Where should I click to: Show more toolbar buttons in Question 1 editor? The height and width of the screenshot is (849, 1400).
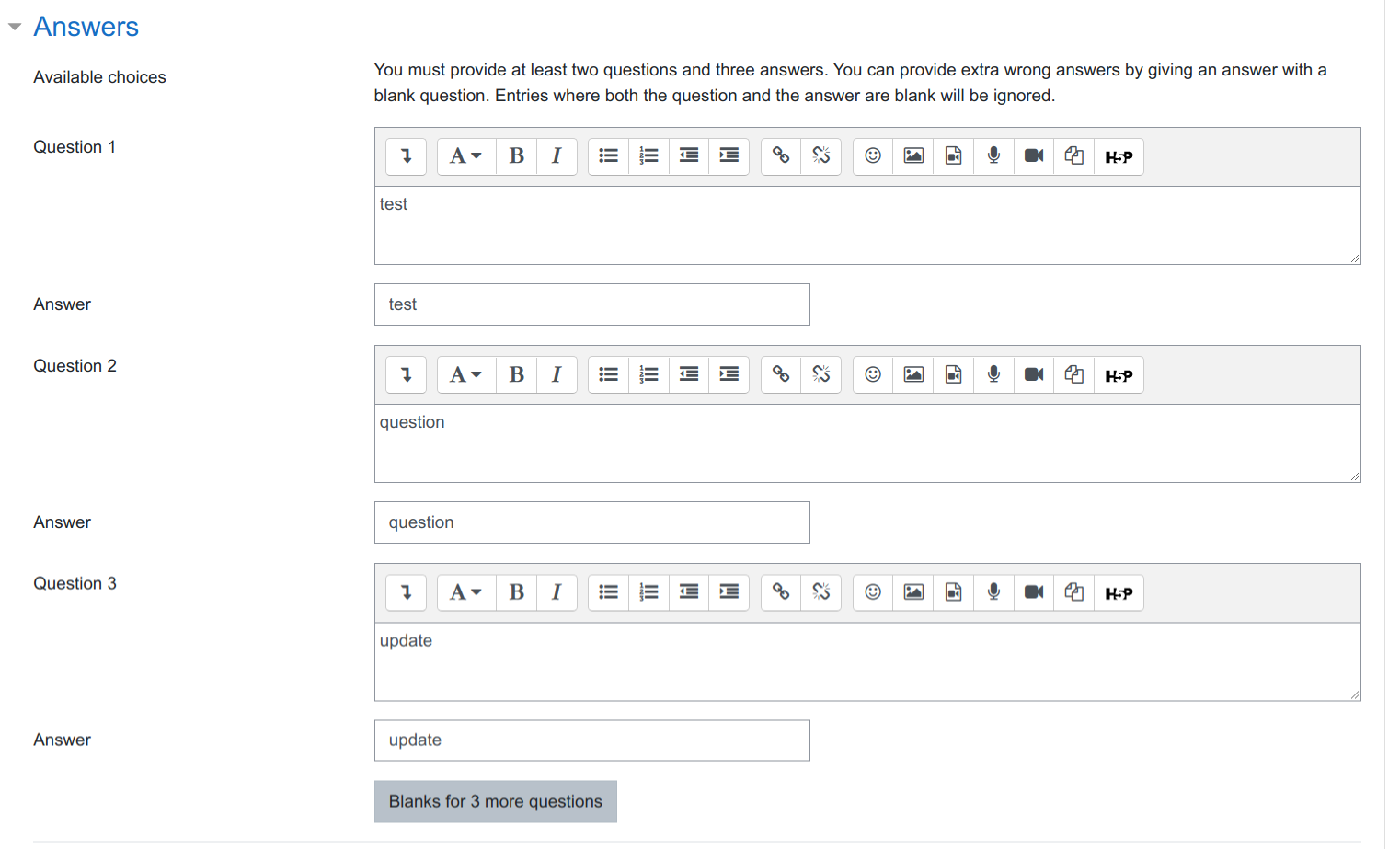pyautogui.click(x=407, y=156)
